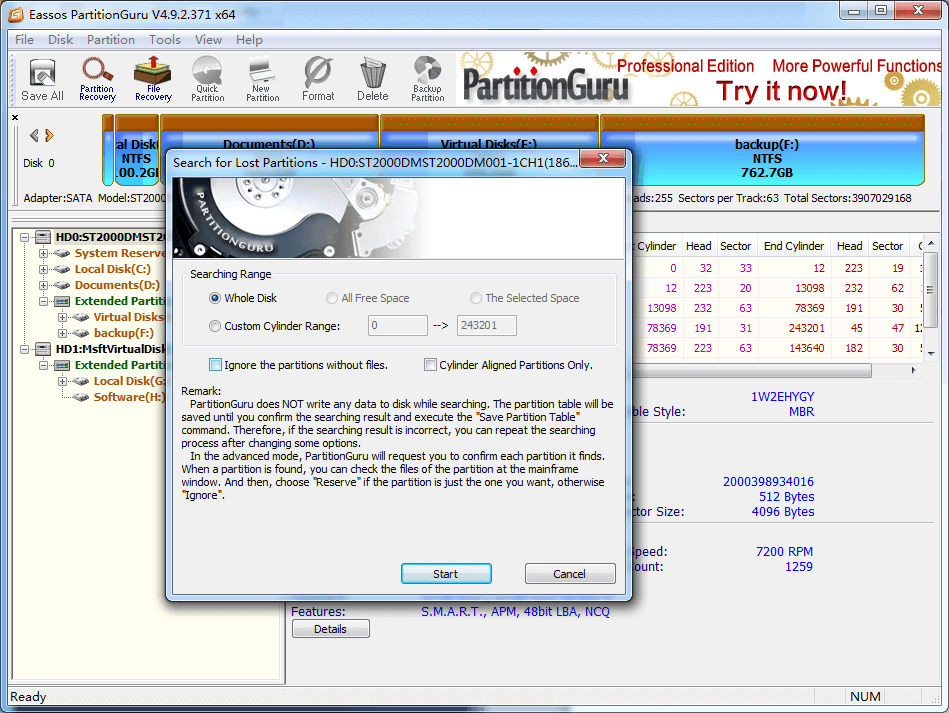
Task: Click the horizontal scrollbar right arrow
Action: (914, 370)
